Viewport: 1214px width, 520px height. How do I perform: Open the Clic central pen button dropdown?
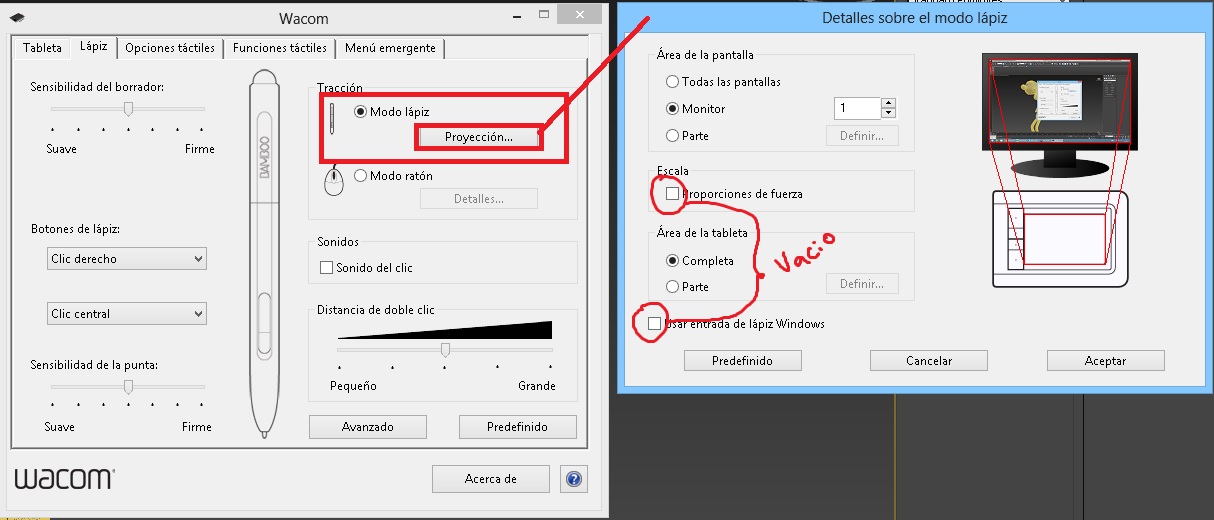pos(127,314)
